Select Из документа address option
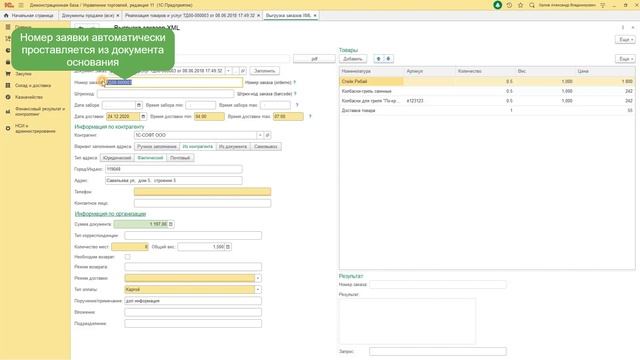The width and height of the screenshot is (640, 360). click(x=233, y=147)
